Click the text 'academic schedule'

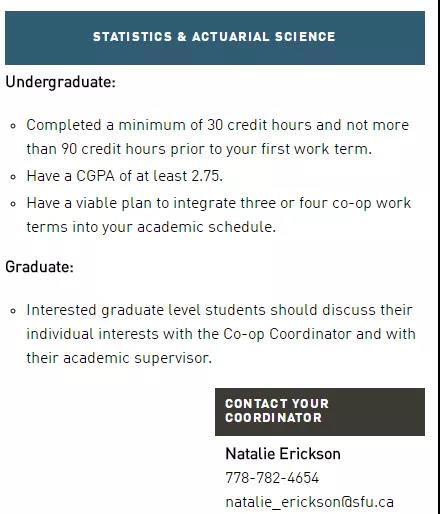[x=206, y=227]
